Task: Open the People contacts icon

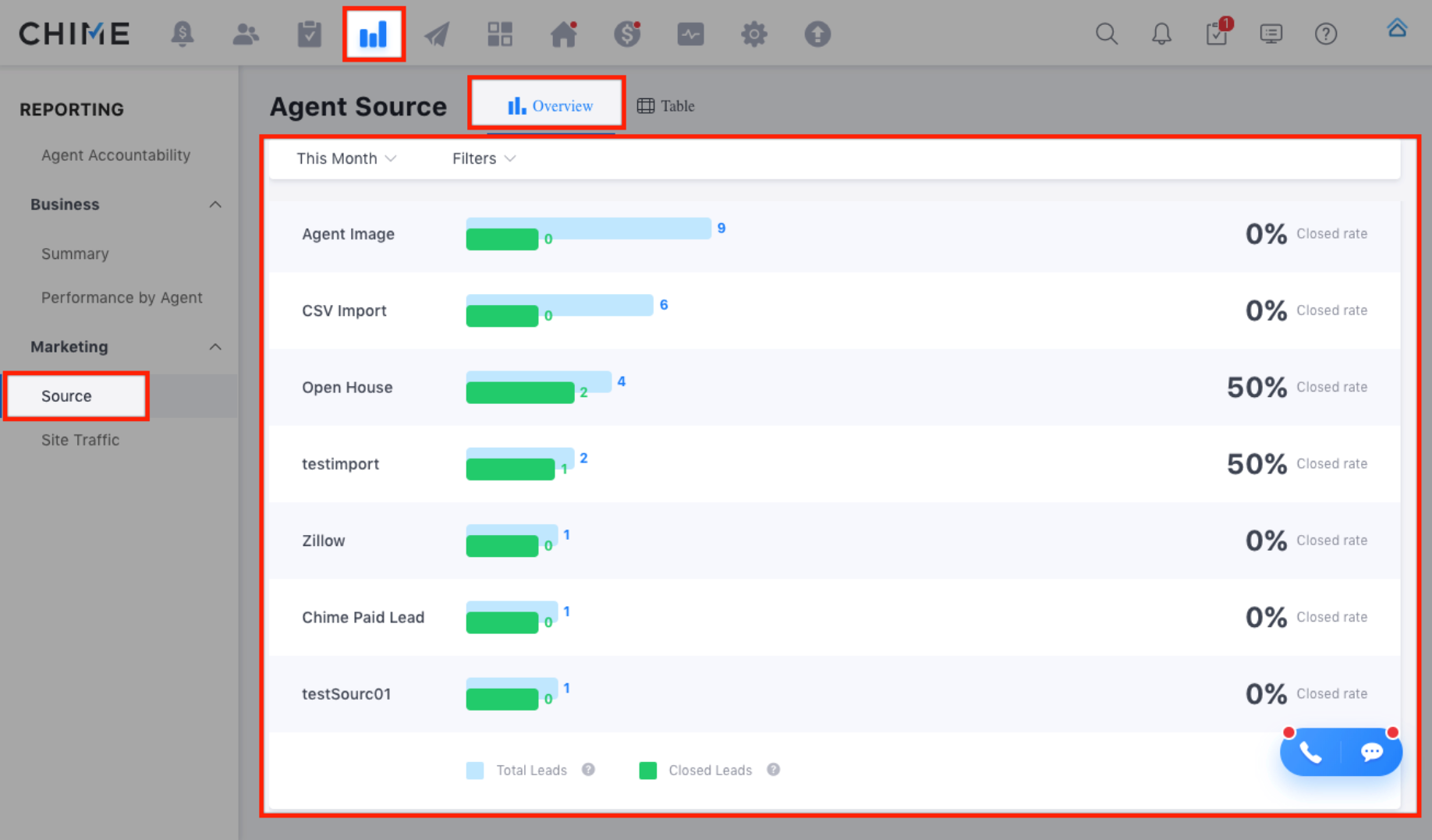Action: (x=246, y=34)
